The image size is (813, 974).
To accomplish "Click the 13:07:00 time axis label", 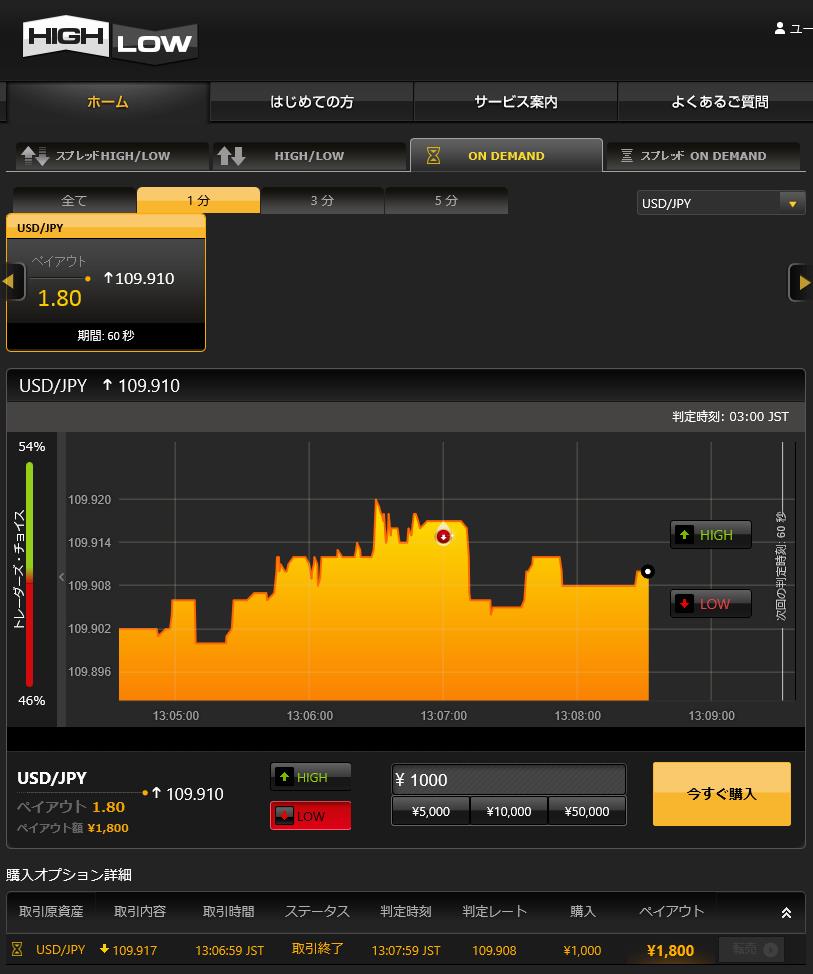I will pos(443,716).
